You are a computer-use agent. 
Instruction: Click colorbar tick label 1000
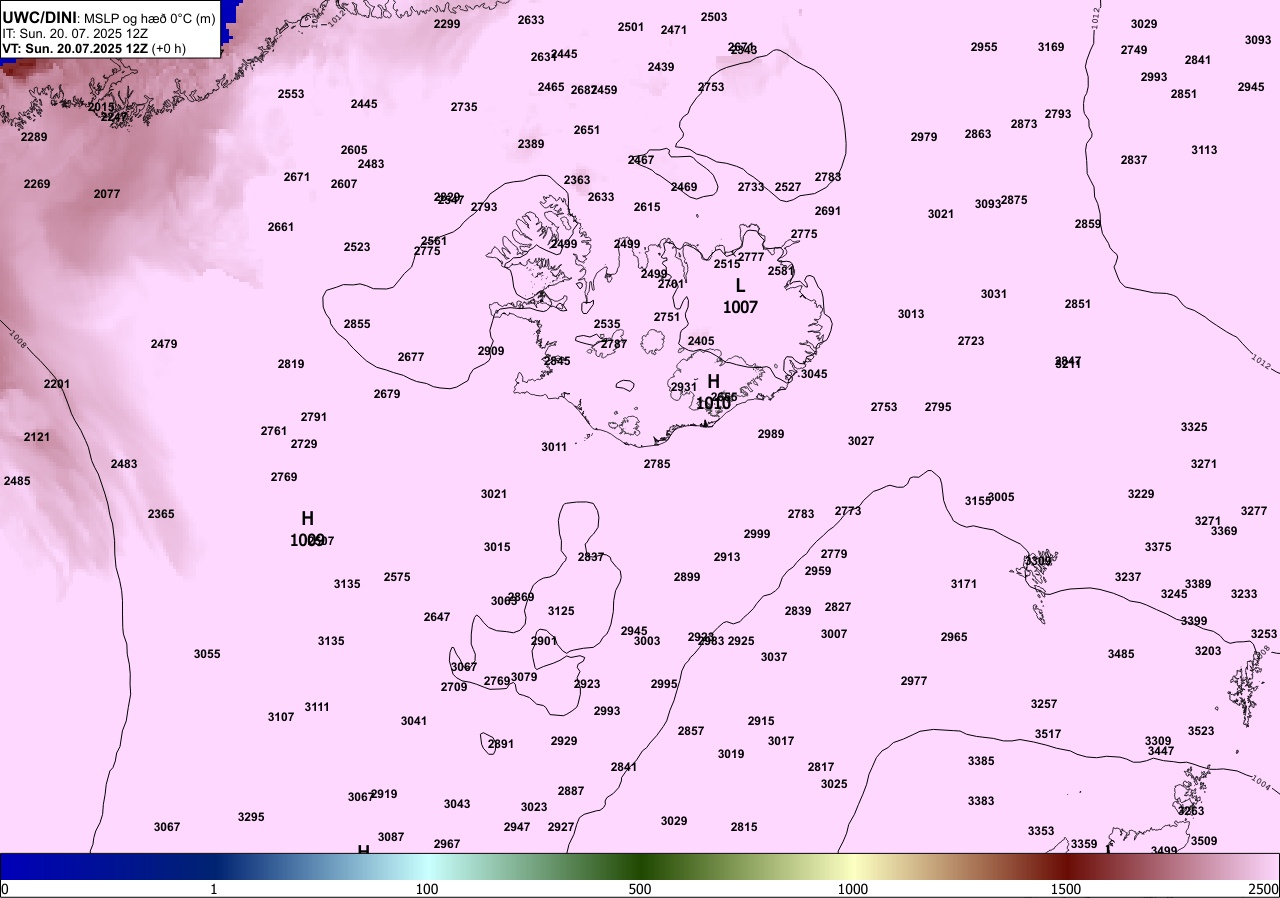point(853,889)
